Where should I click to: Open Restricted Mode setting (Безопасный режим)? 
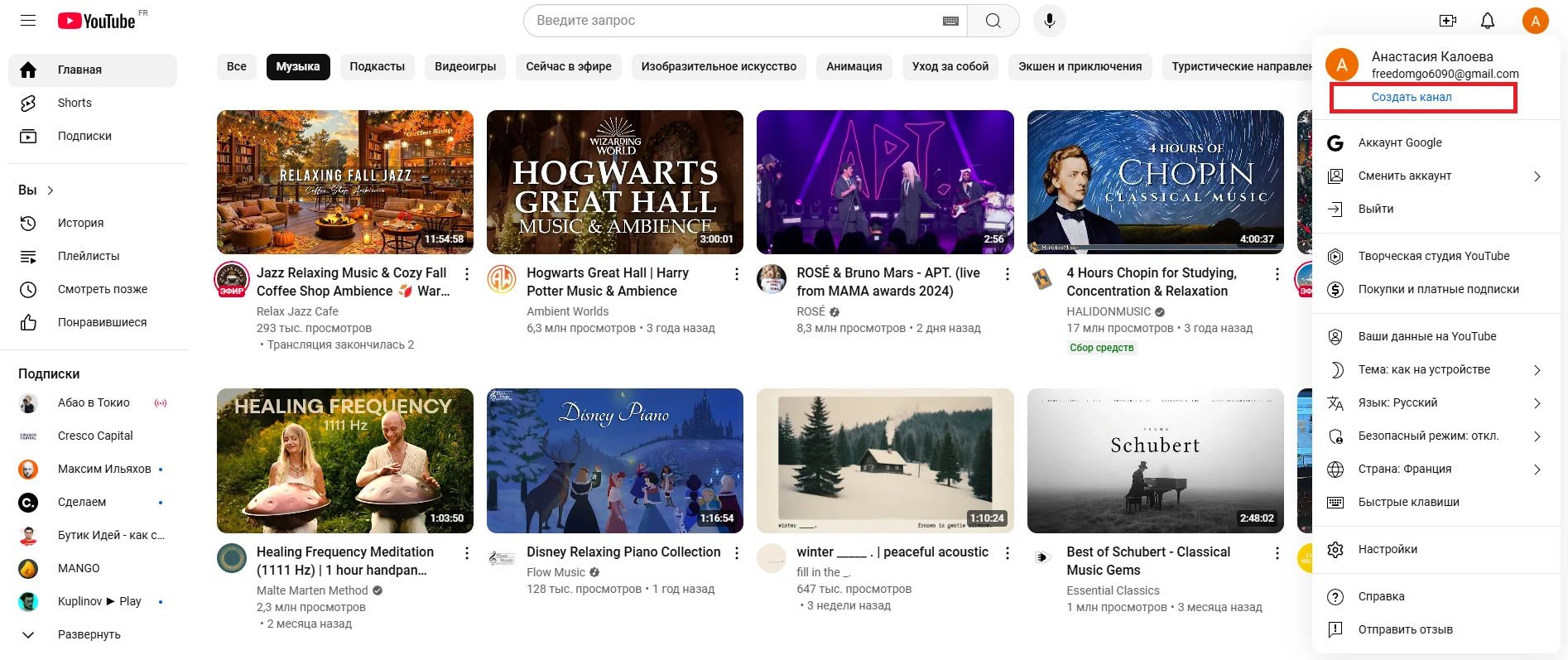click(1428, 436)
